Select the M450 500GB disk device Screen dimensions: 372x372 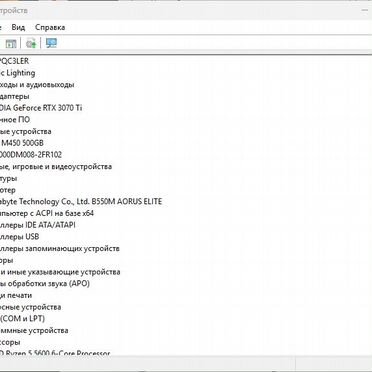pos(22,143)
